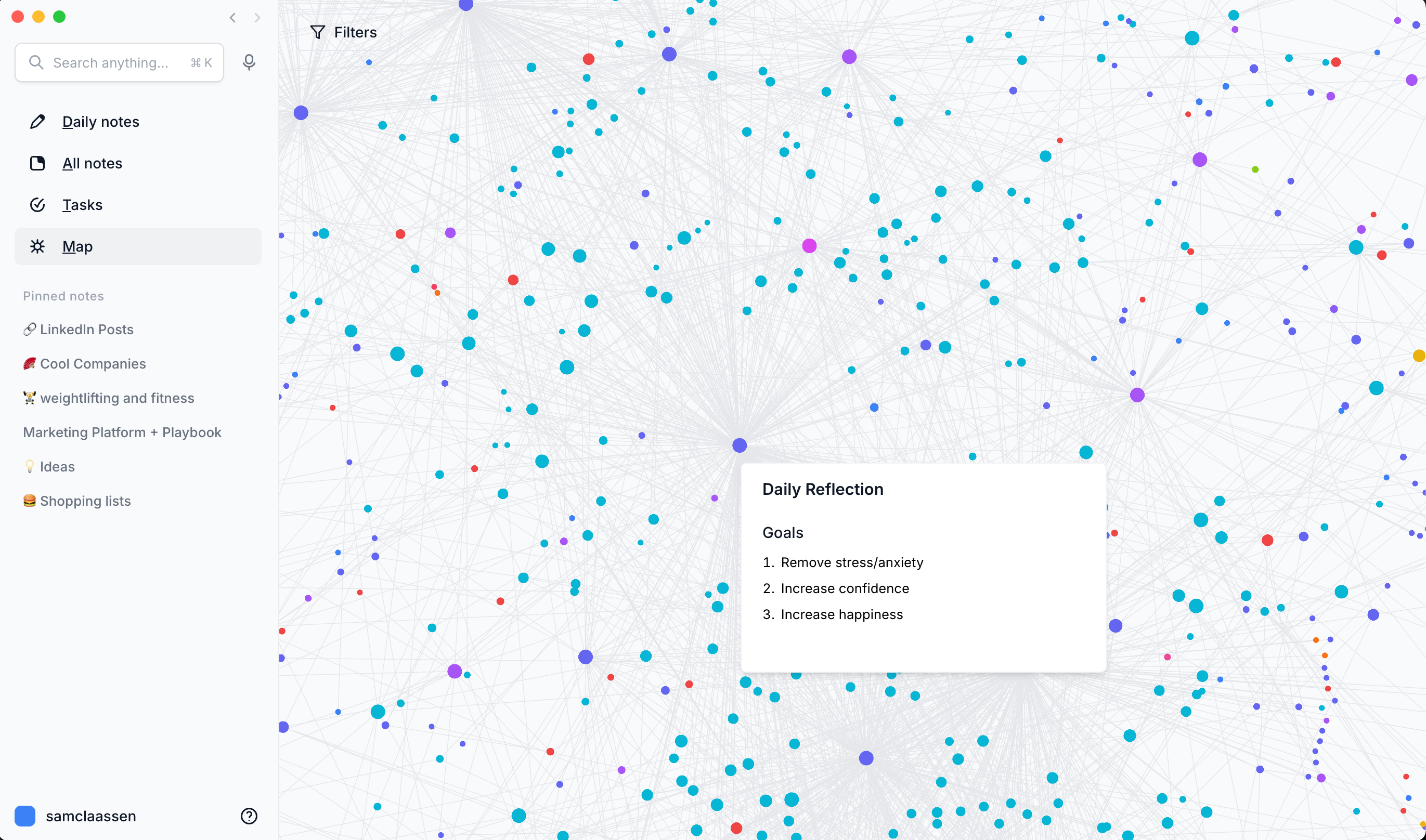Go to All notes
Screen dimensions: 1426x840
click(x=93, y=164)
